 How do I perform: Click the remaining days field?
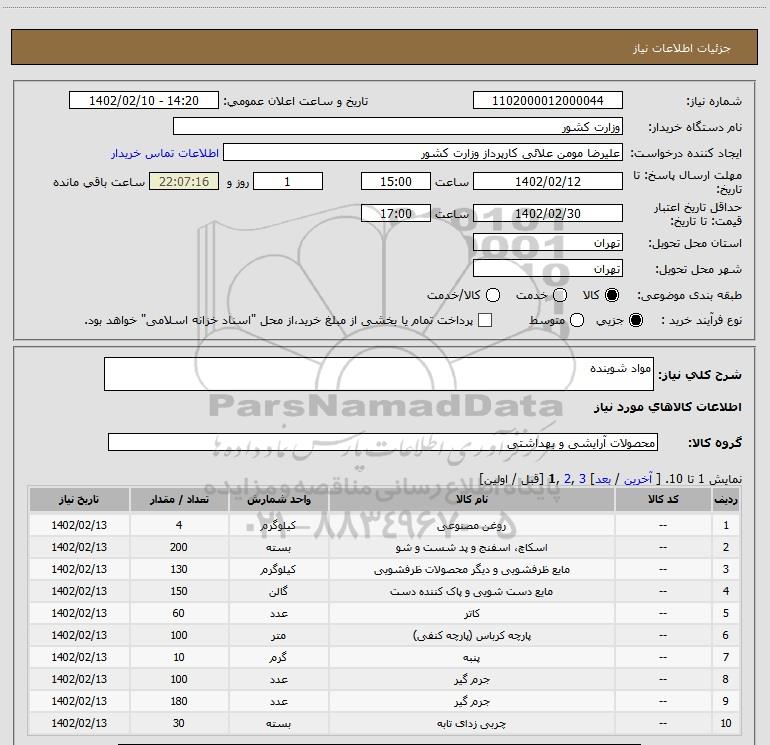coord(288,181)
